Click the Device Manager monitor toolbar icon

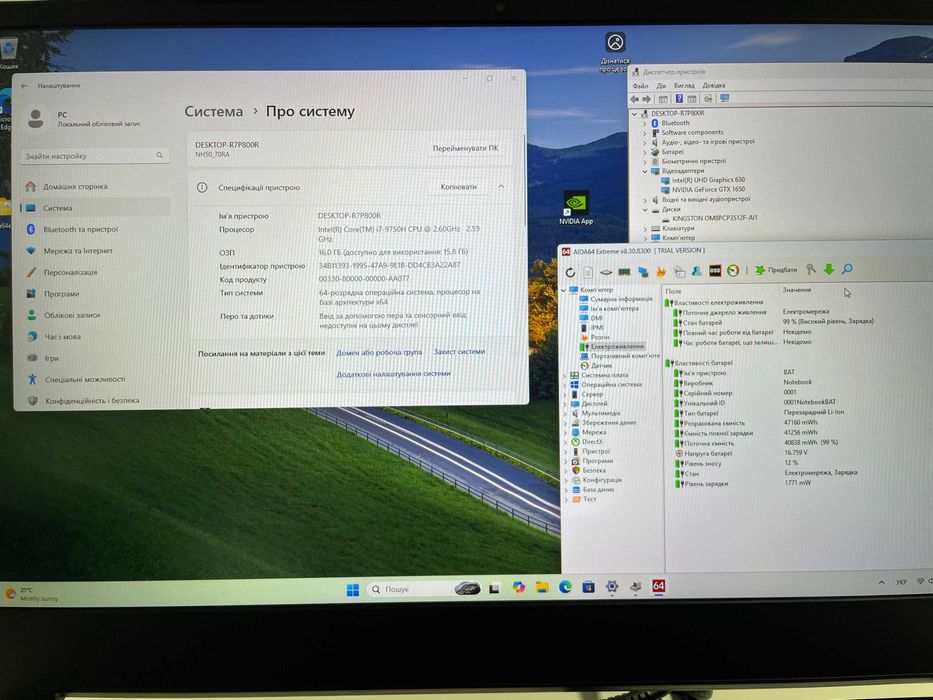click(x=724, y=98)
